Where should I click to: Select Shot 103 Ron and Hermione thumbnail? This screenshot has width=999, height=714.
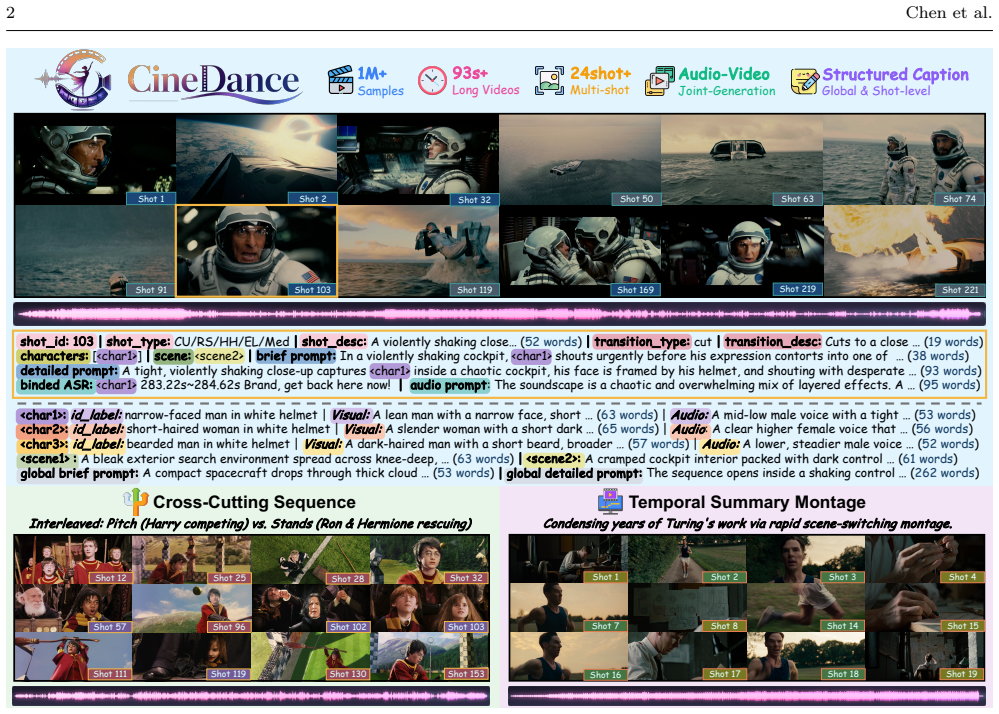pos(429,608)
